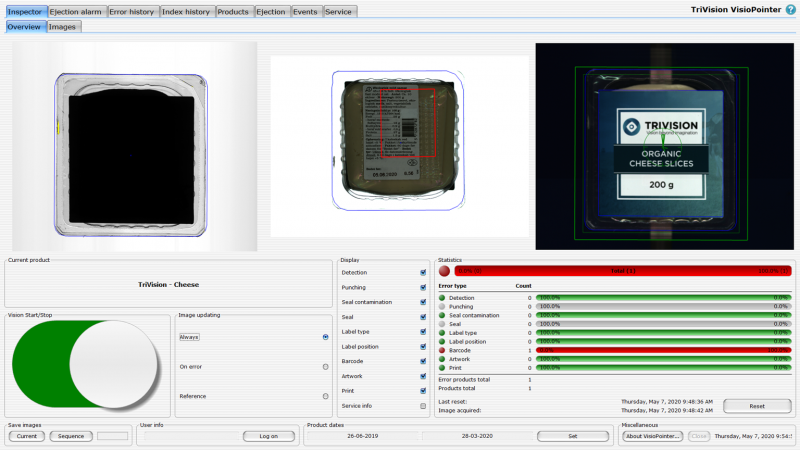Click the Current save images button

pyautogui.click(x=27, y=436)
